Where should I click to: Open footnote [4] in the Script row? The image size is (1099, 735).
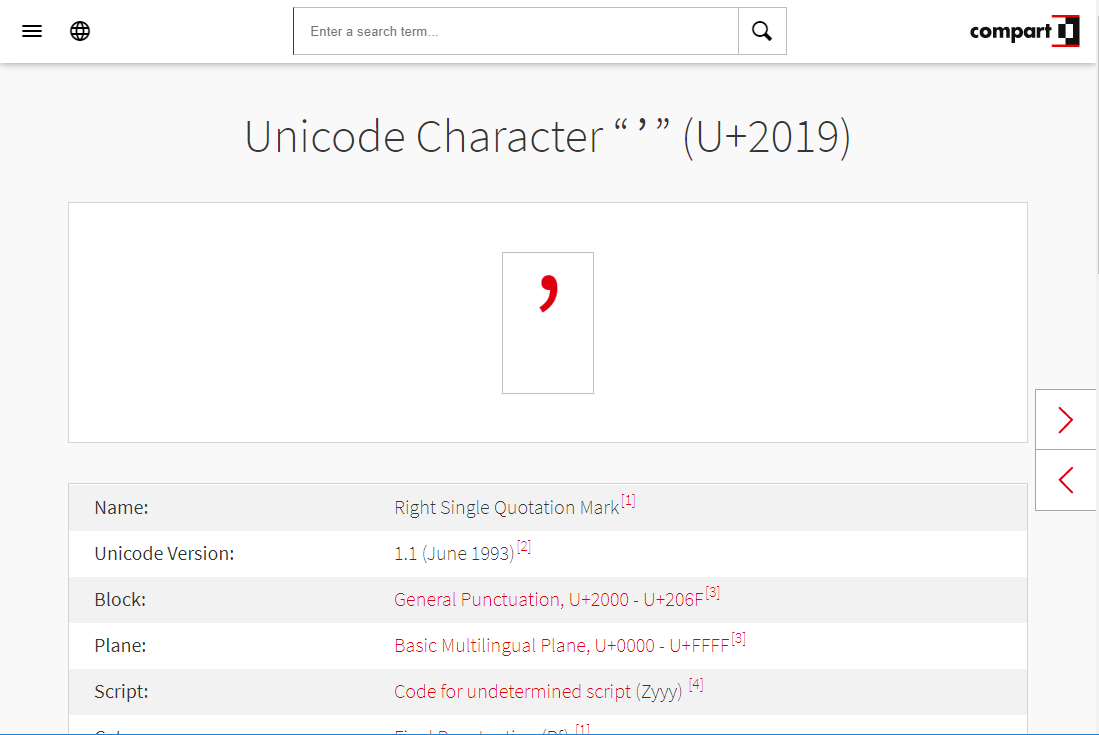(696, 685)
